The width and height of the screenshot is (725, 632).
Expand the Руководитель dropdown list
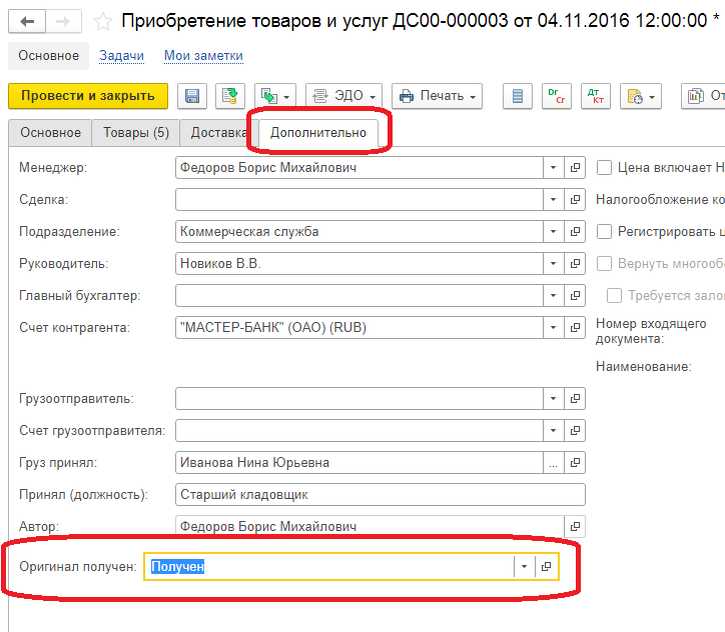553,264
